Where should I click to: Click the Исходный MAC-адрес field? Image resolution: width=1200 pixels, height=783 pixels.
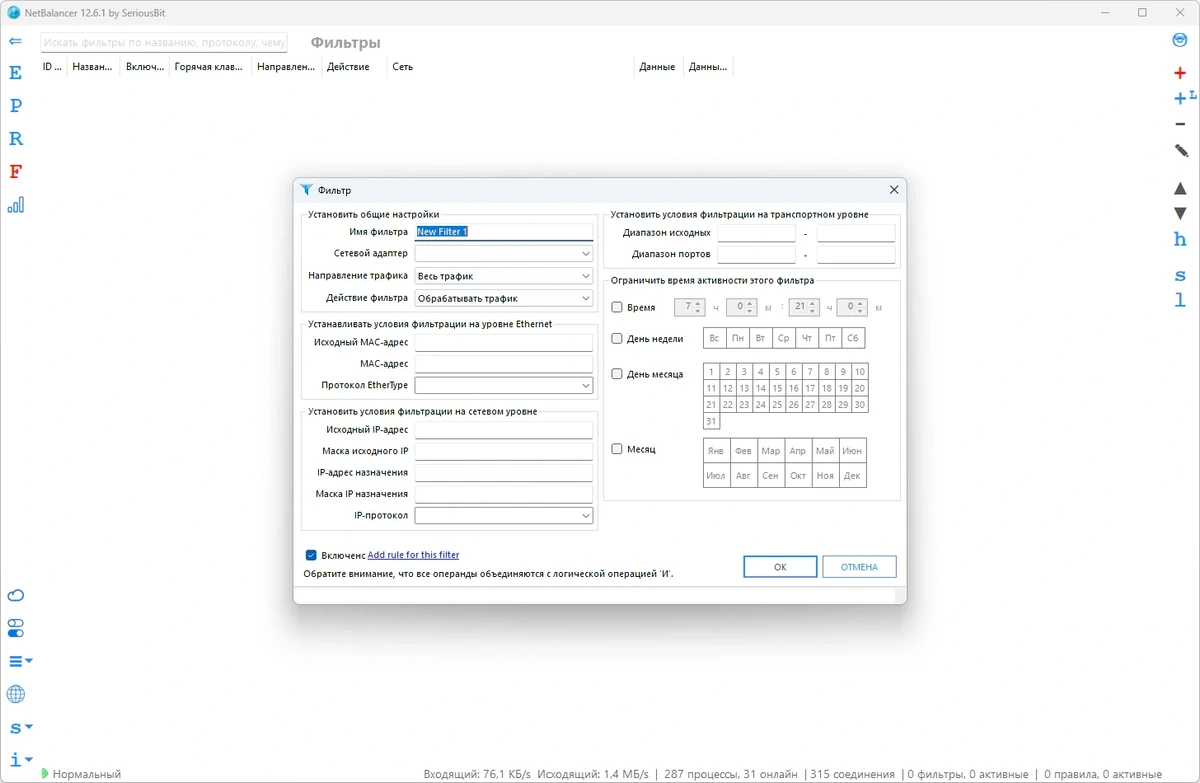pos(504,342)
